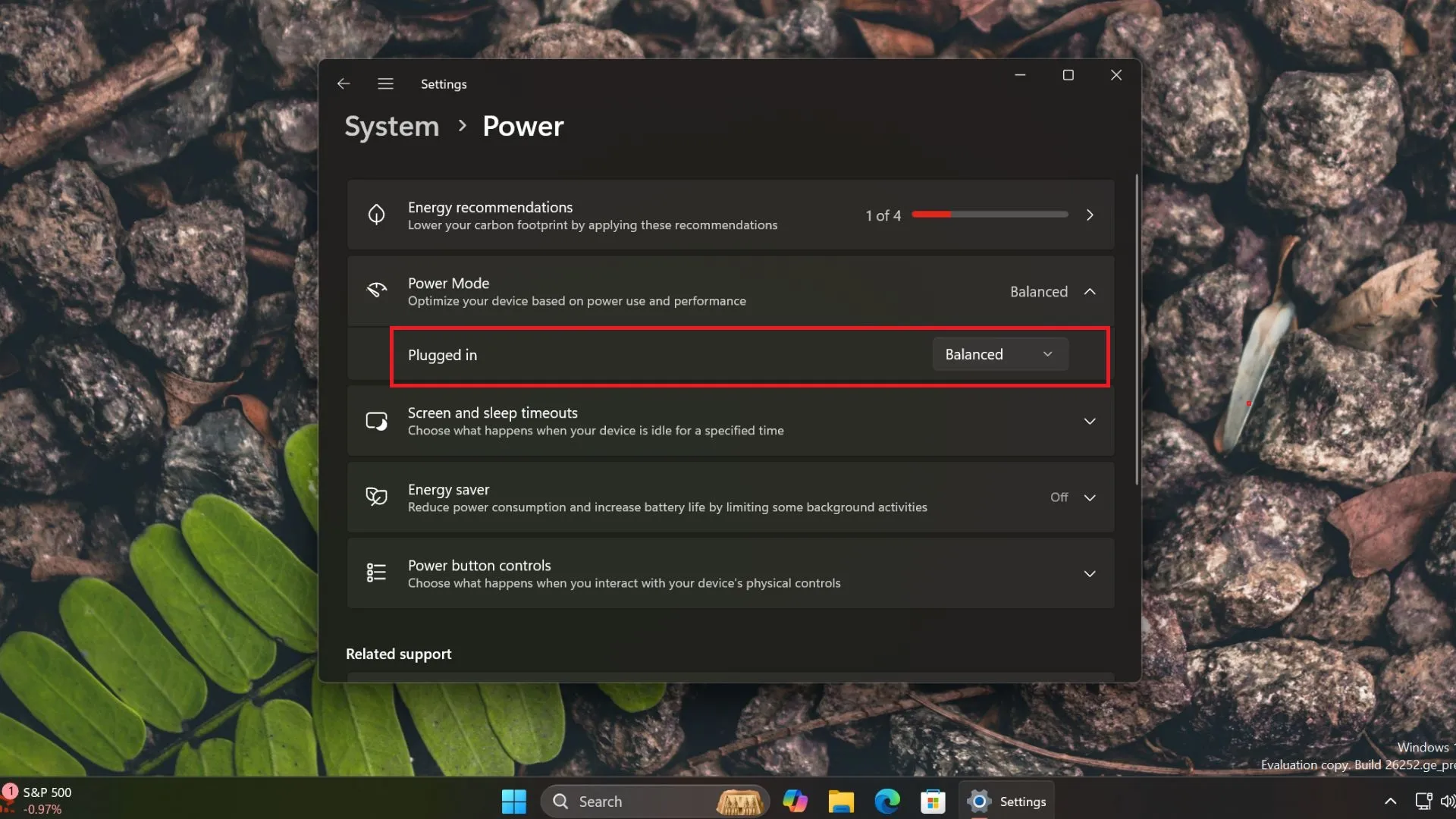
Task: Select Balanced mode from Plugged in dropdown
Action: coord(997,354)
